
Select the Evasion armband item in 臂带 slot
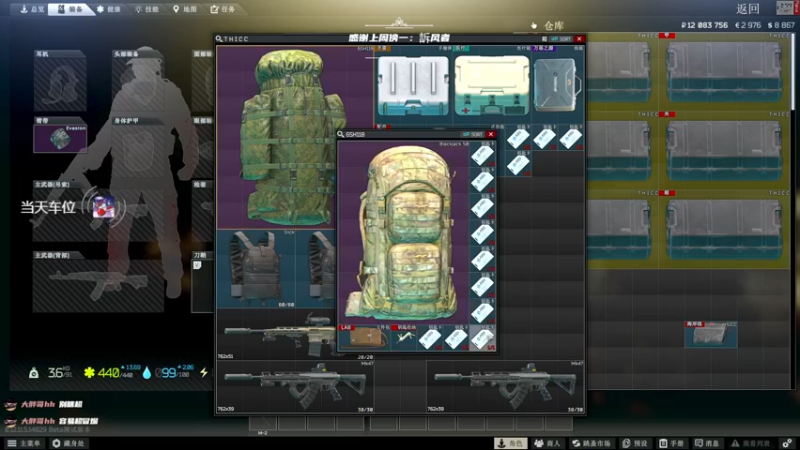[60, 138]
